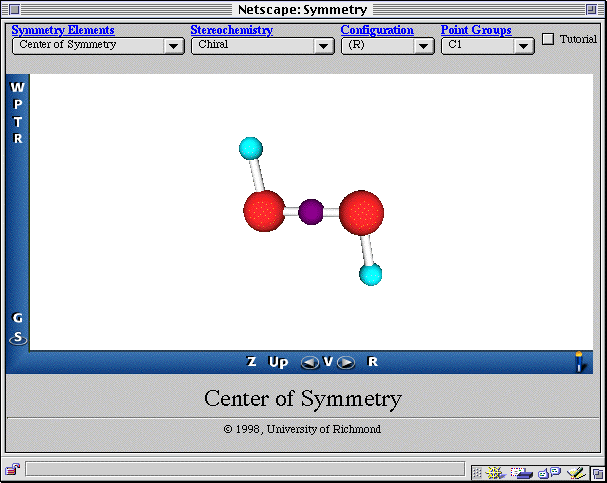The height and width of the screenshot is (483, 607).
Task: Click the Netscape security lock icon
Action: [12, 469]
